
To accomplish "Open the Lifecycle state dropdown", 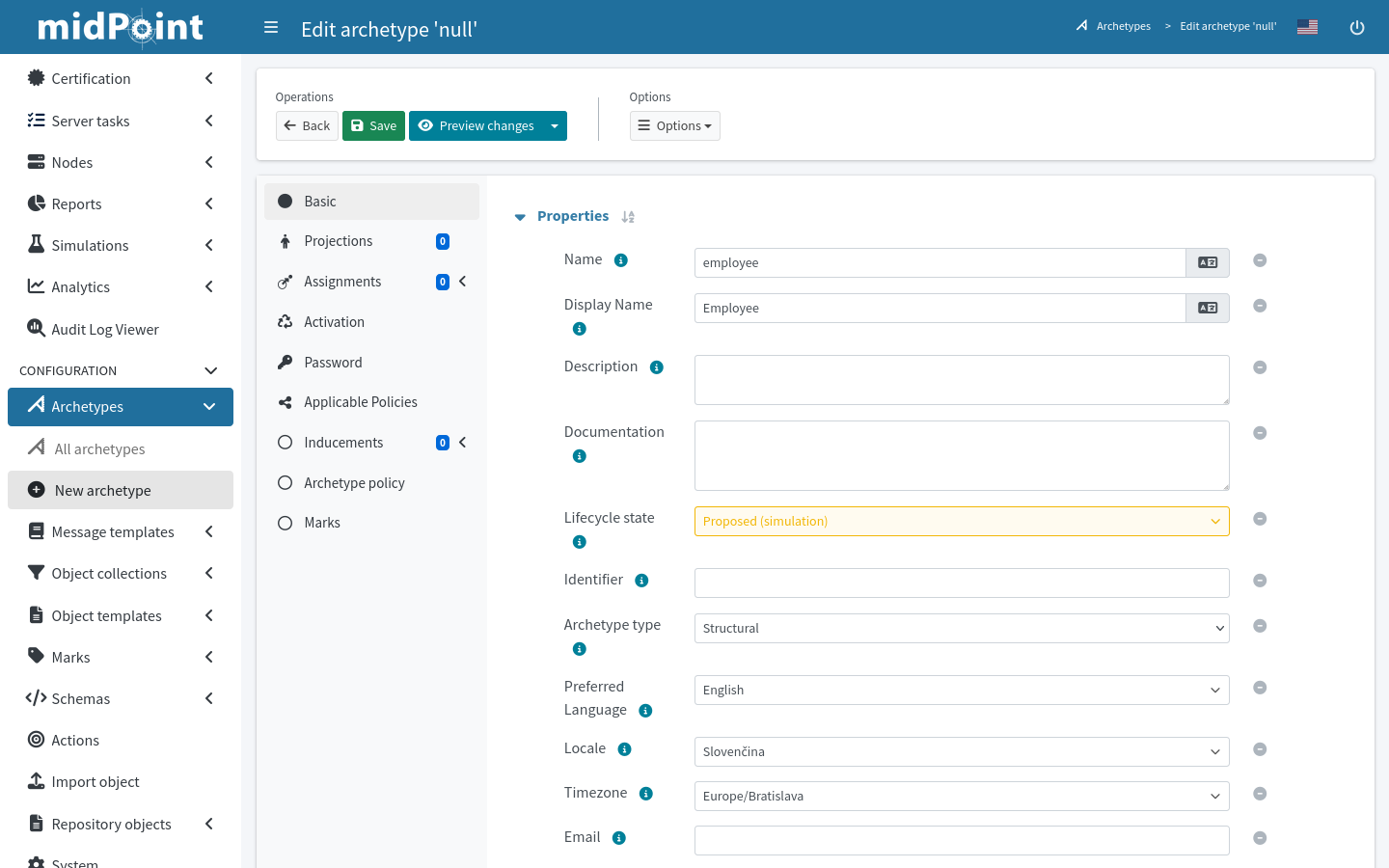I will pos(961,522).
